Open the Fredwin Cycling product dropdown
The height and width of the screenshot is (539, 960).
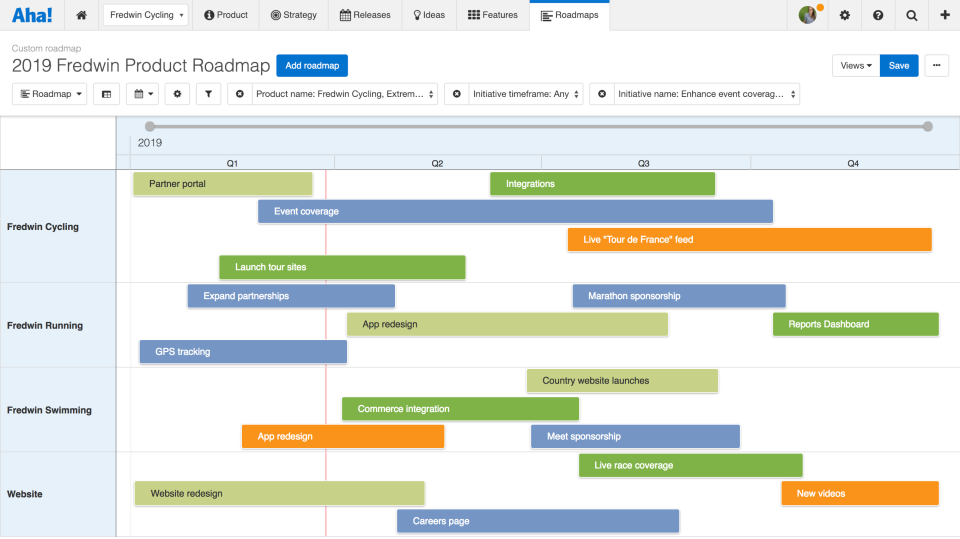click(x=145, y=15)
